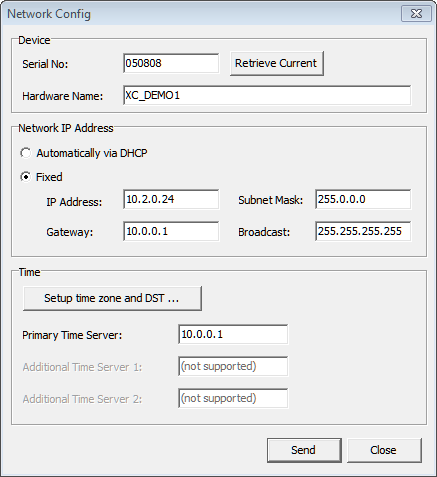
Task: Click the Time group box label
Action: point(29,272)
